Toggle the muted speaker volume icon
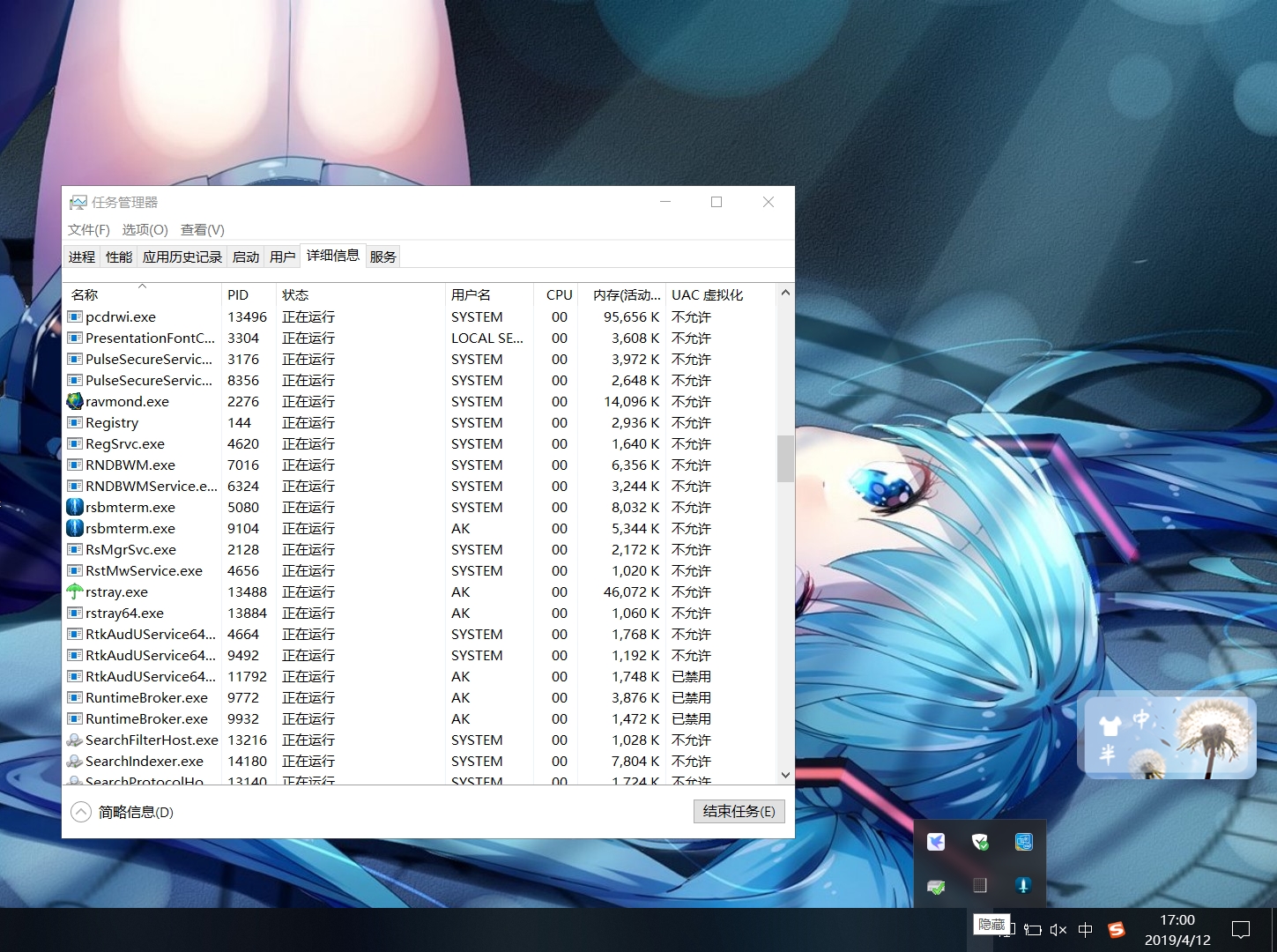The width and height of the screenshot is (1277, 952). (x=1058, y=930)
